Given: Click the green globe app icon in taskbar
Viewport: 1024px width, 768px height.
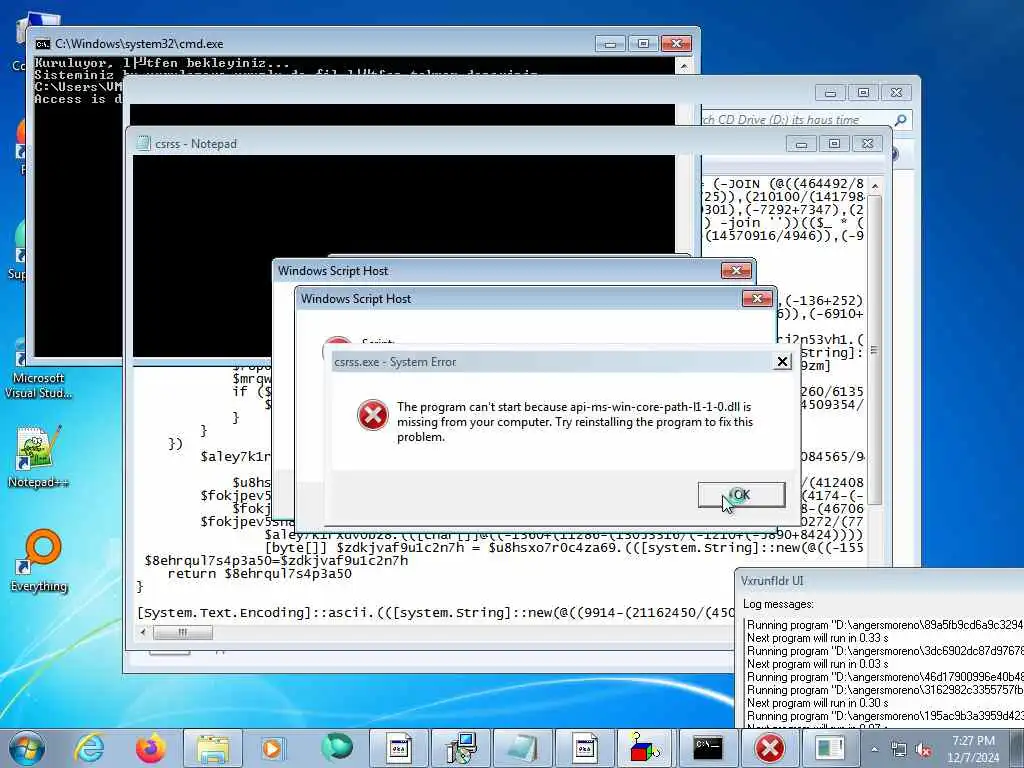Looking at the screenshot, I should coord(336,747).
